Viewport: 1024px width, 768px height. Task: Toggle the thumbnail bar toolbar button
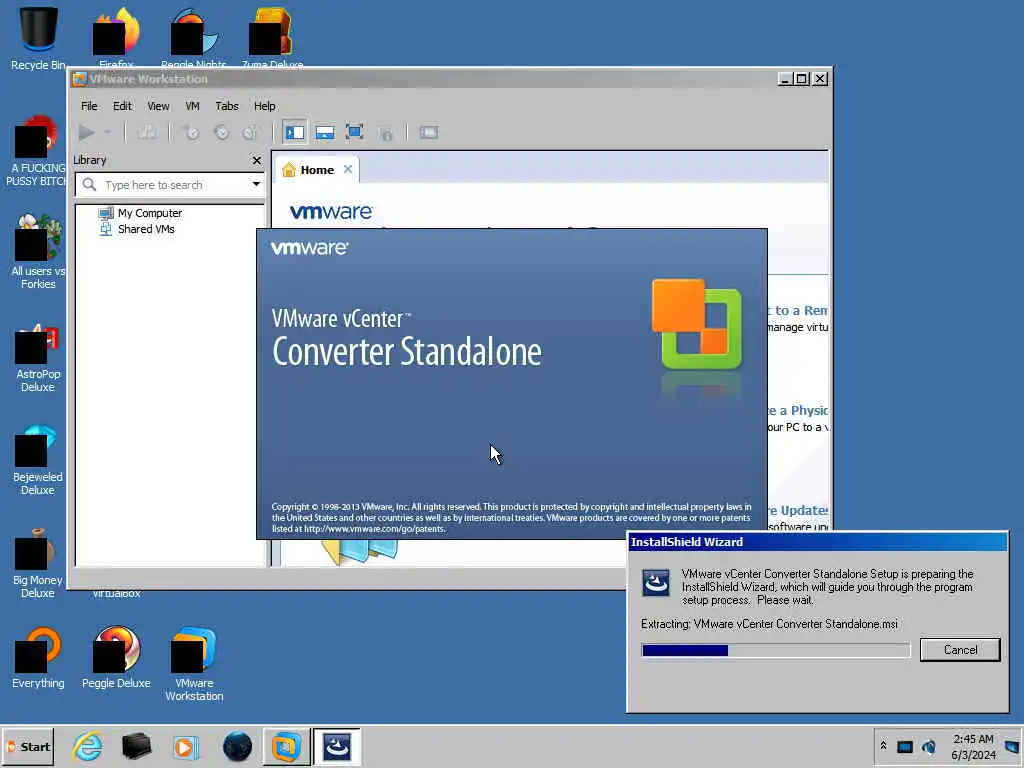point(325,133)
